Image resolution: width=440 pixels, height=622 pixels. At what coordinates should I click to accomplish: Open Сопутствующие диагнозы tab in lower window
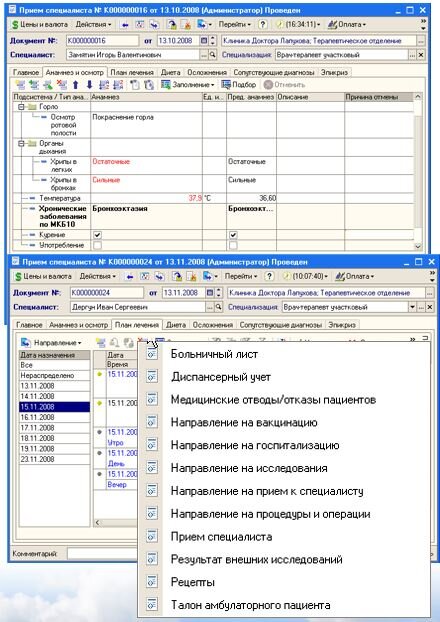point(281,325)
